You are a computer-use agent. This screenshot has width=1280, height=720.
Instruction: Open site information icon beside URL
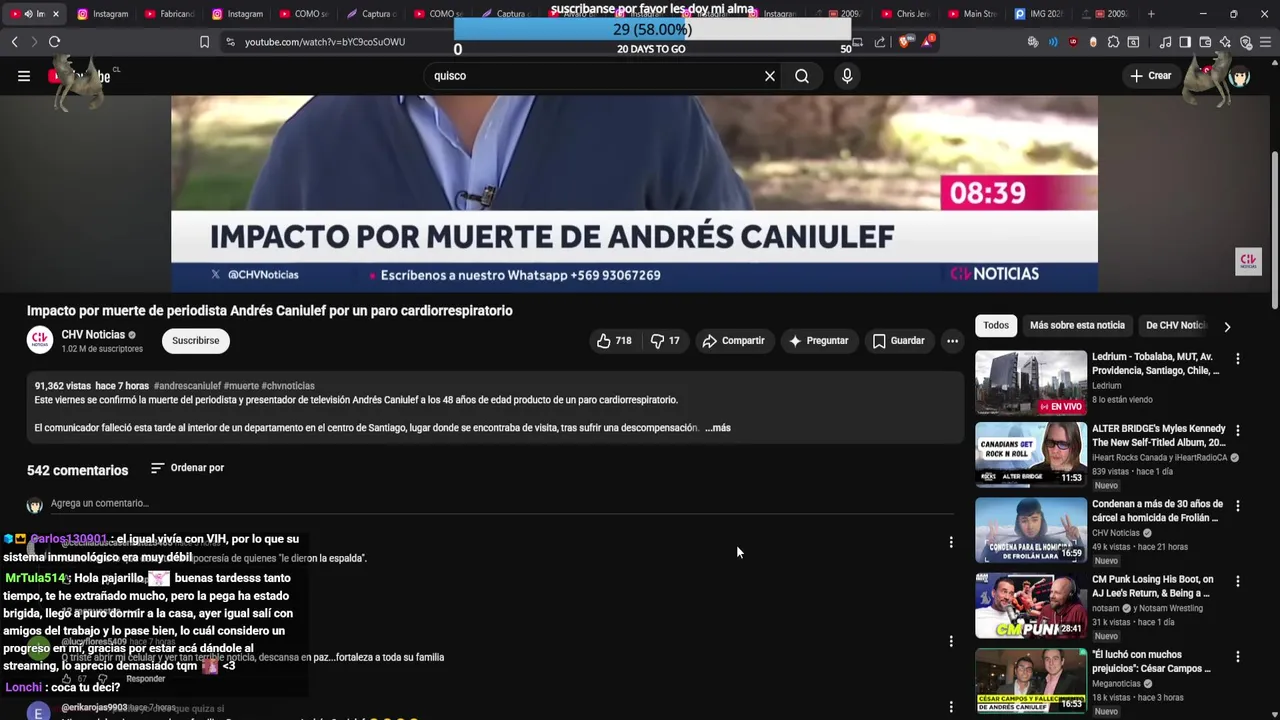230,42
